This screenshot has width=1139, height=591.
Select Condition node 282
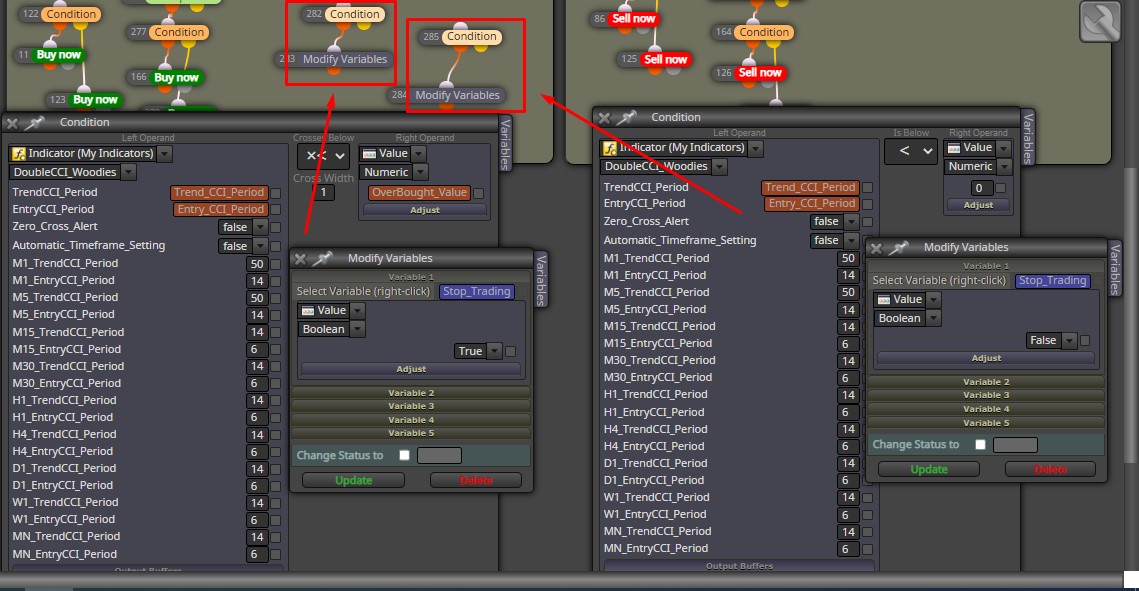click(x=354, y=14)
